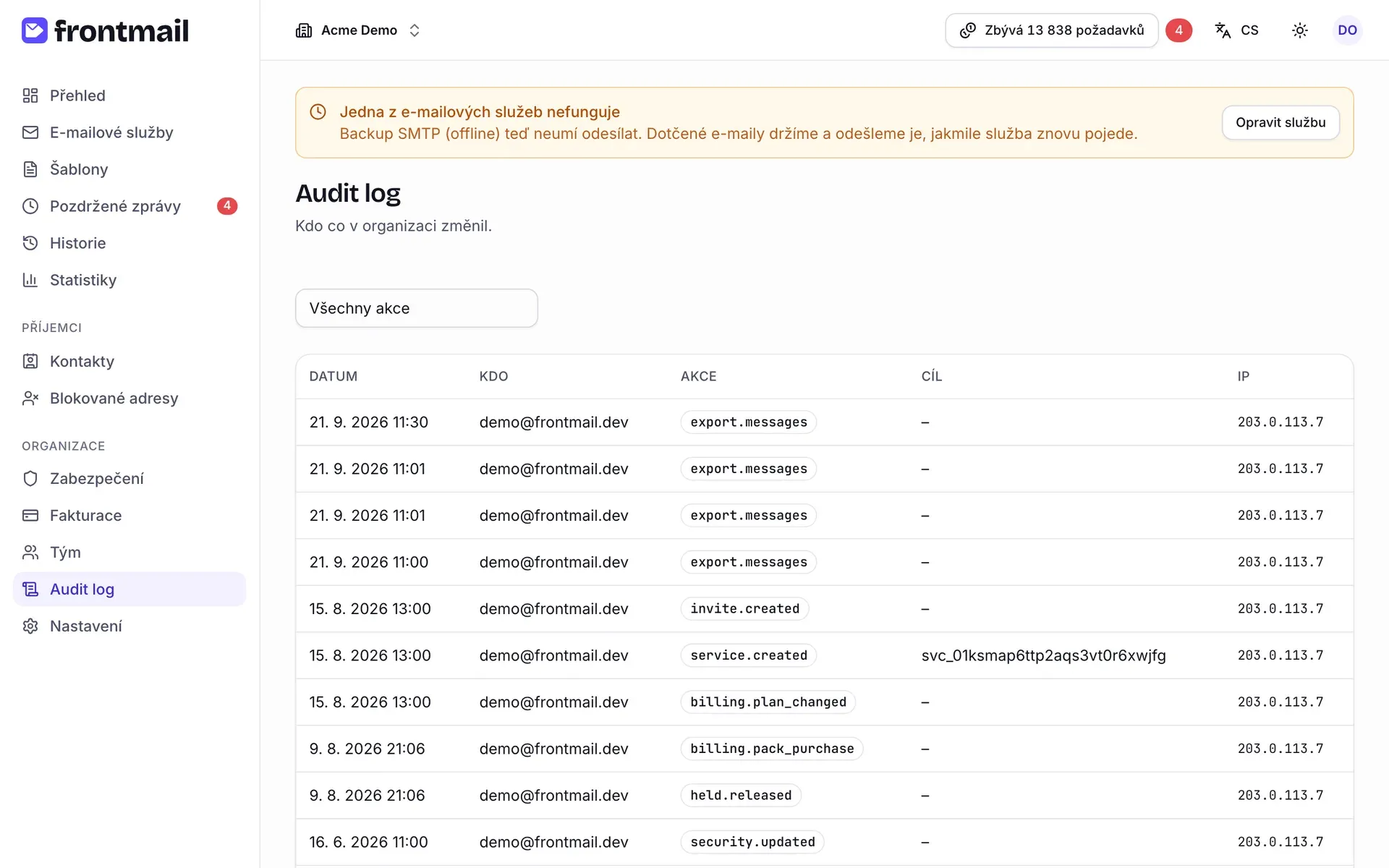Click date 21. 9. 2026 11:30
Image resolution: width=1389 pixels, height=868 pixels.
(369, 422)
